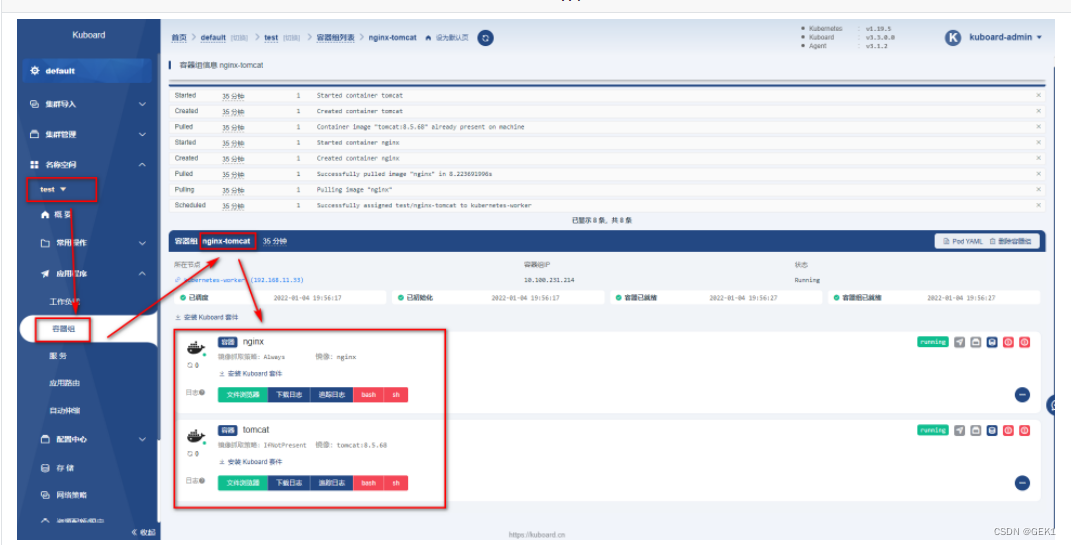Dismiss the 'Created container tomcat' event row

click(1039, 111)
